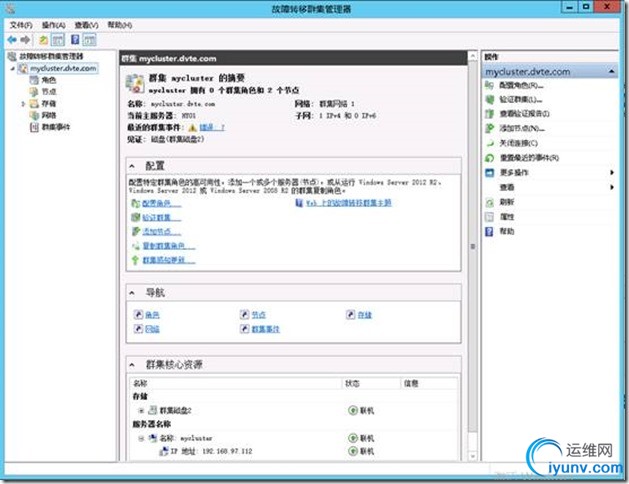The height and width of the screenshot is (484, 629).
Task: Click the center pane scroll down arrow
Action: tap(473, 456)
